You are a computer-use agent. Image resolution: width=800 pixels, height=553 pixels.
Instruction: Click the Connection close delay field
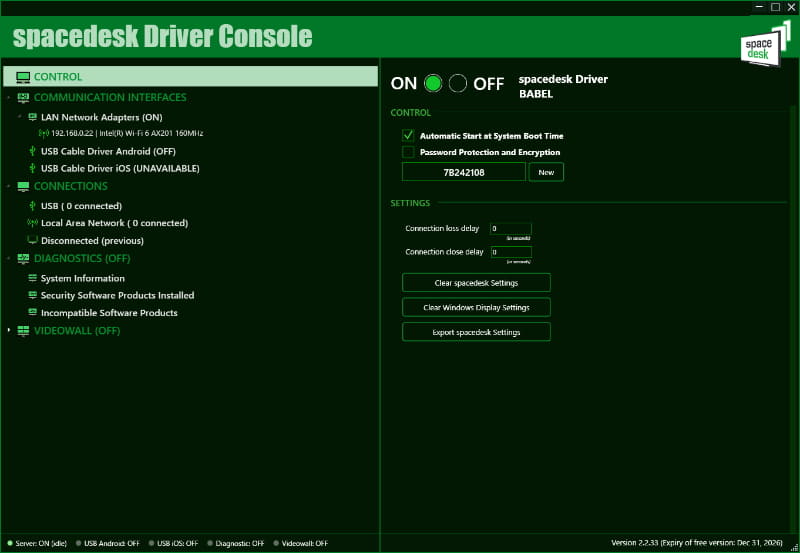pos(511,252)
